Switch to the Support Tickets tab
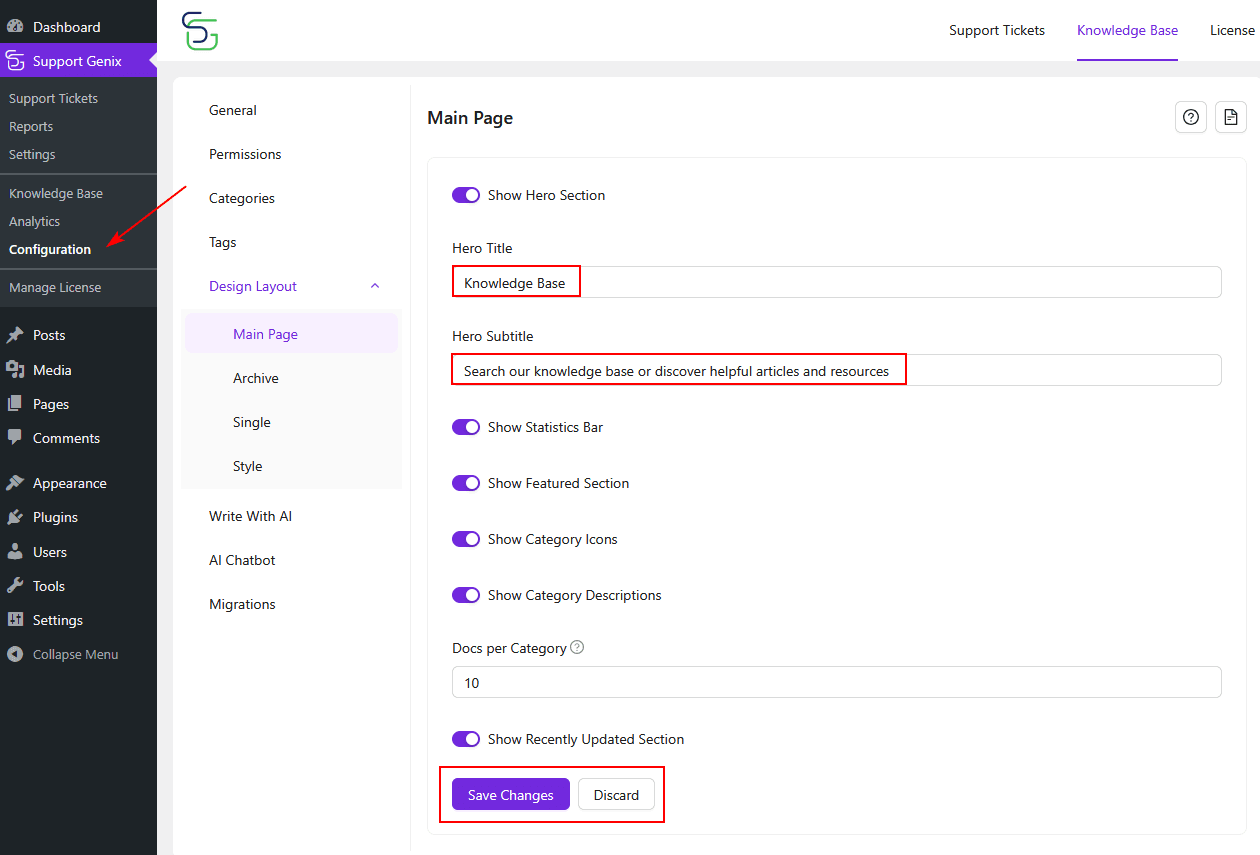The height and width of the screenshot is (855, 1260). click(997, 30)
